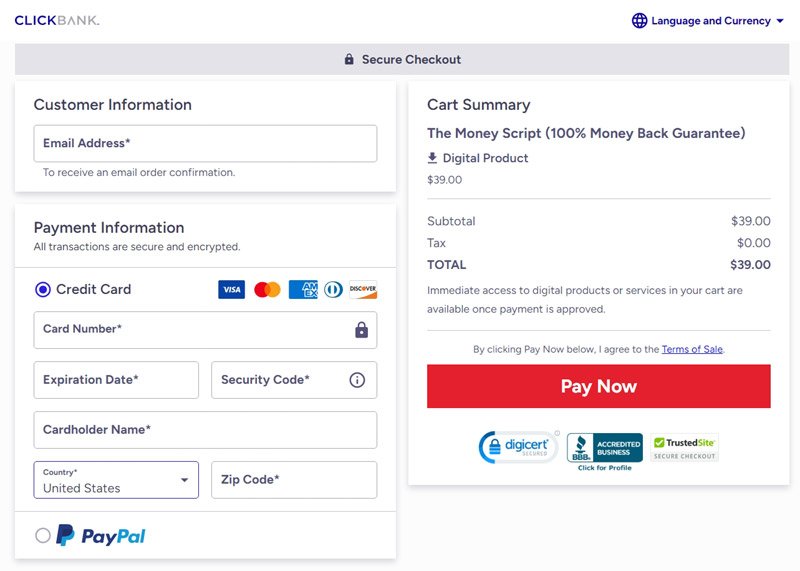The height and width of the screenshot is (571, 800).
Task: Open the DigiCert Secured badge
Action: [x=518, y=447]
